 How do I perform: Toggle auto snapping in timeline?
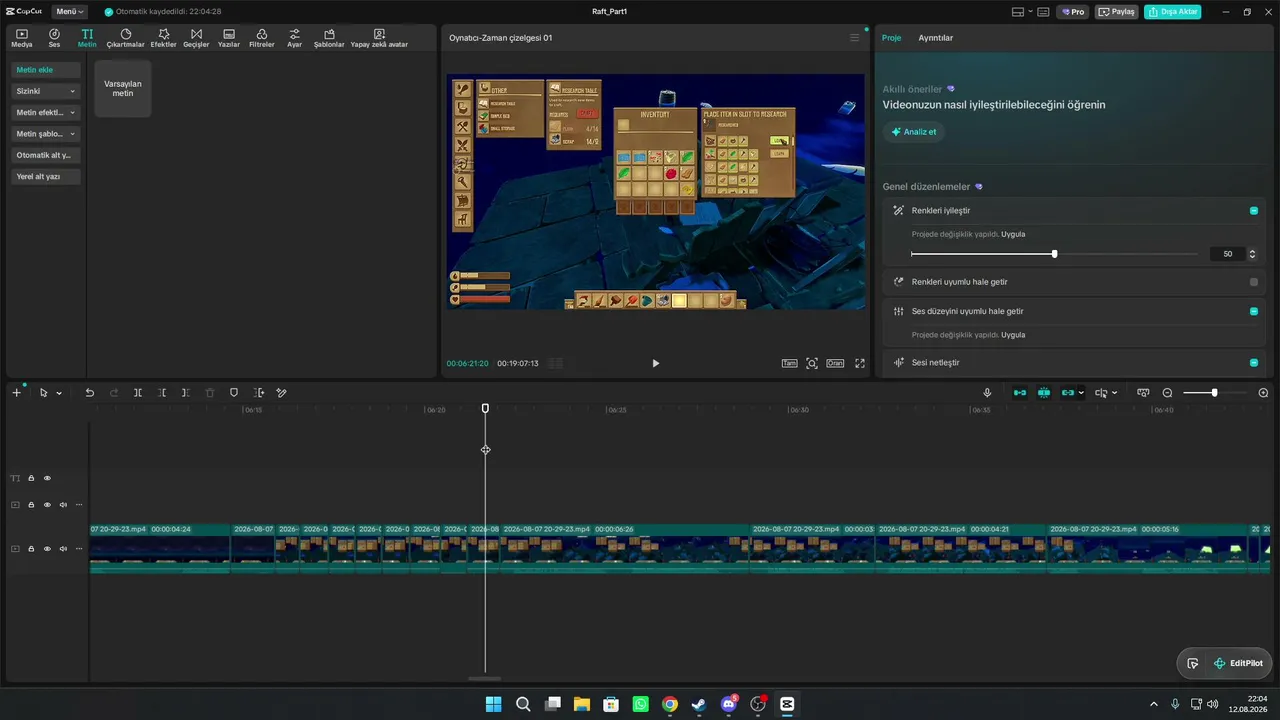1044,393
